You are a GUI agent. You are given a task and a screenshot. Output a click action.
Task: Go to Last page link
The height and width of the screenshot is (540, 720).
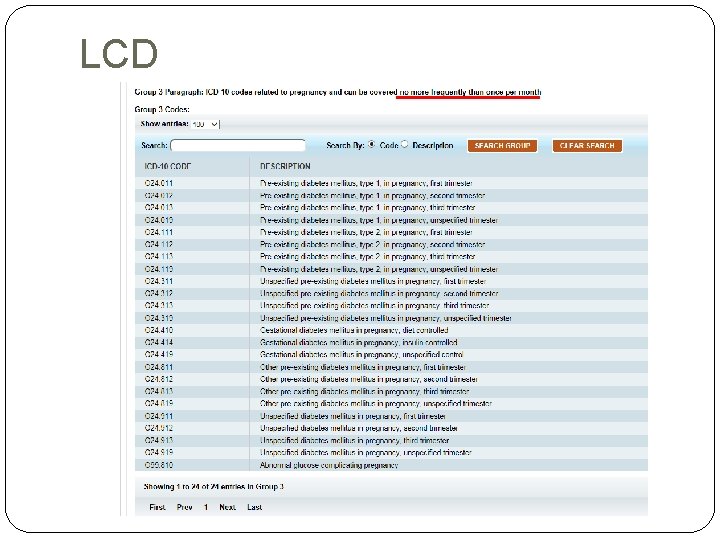click(254, 507)
